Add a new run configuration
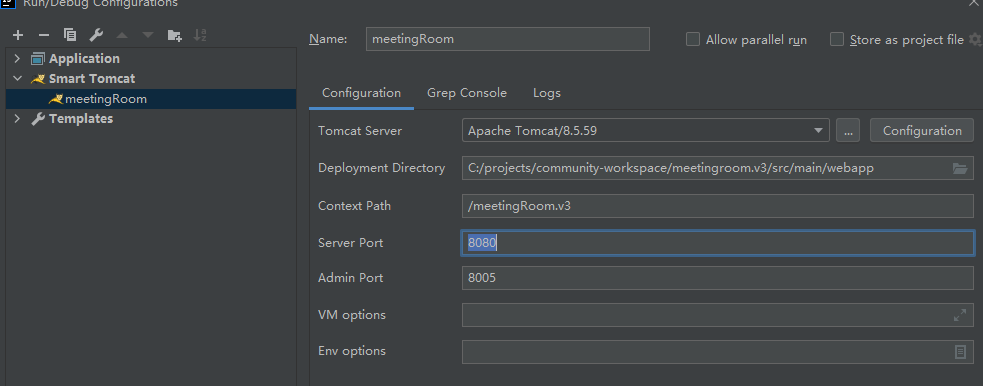Image resolution: width=983 pixels, height=386 pixels. click(18, 35)
